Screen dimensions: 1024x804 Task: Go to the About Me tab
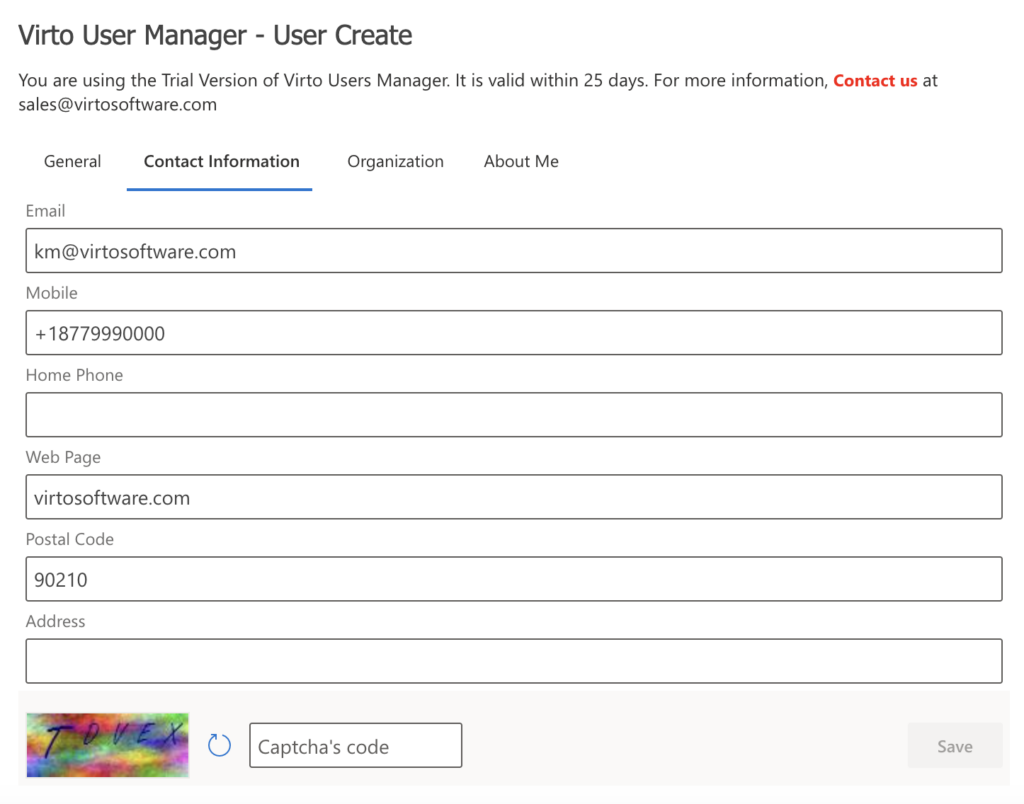[x=521, y=162]
